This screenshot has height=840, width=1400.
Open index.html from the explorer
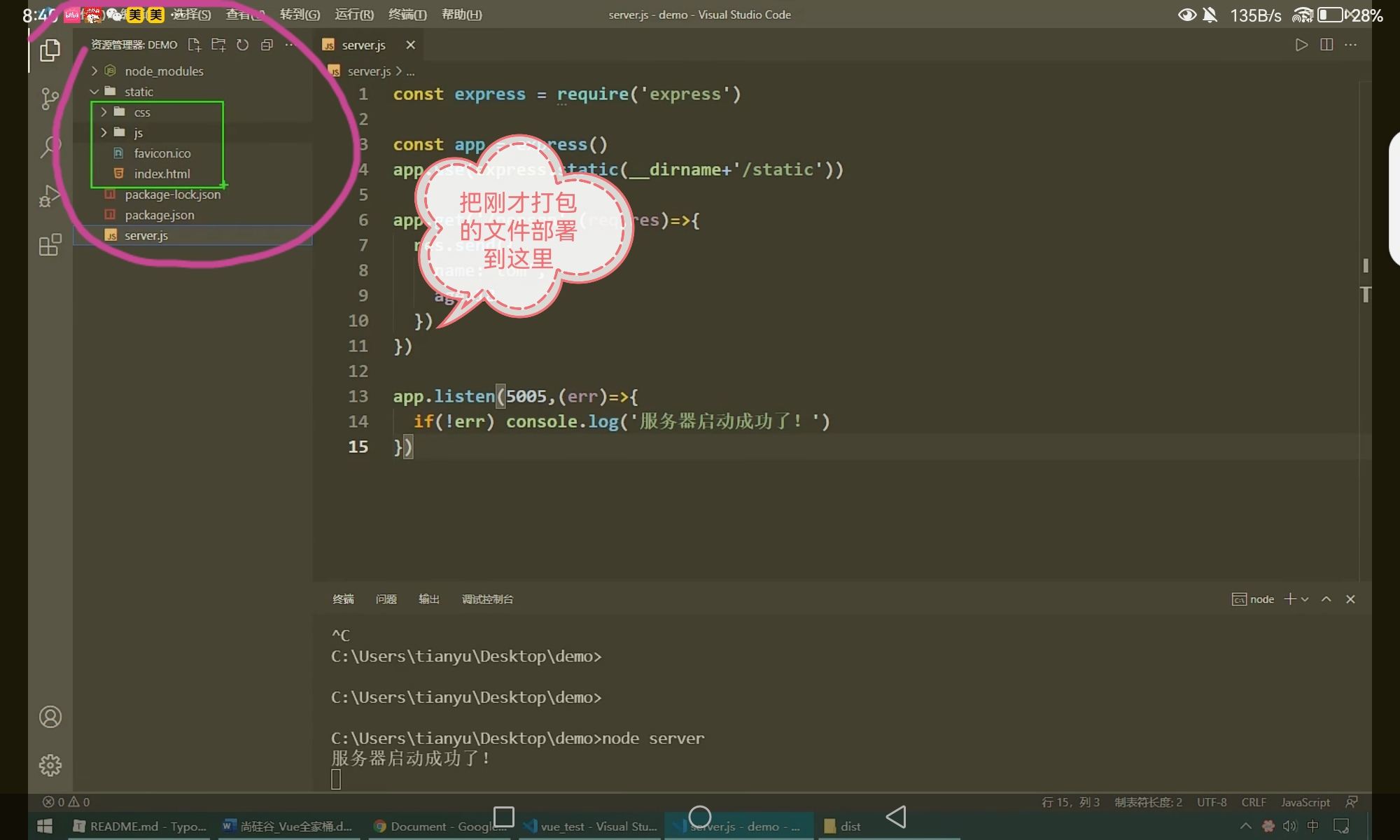pos(162,174)
